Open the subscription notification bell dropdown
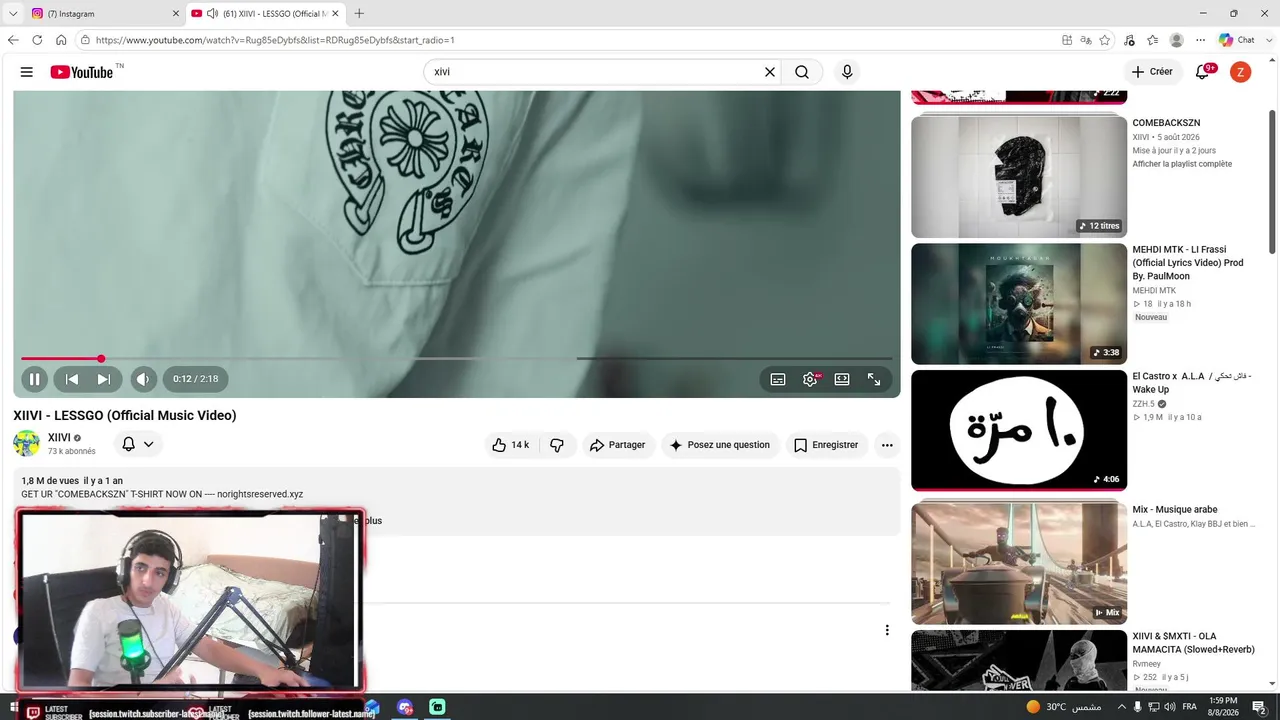1280x720 pixels. pyautogui.click(x=138, y=444)
